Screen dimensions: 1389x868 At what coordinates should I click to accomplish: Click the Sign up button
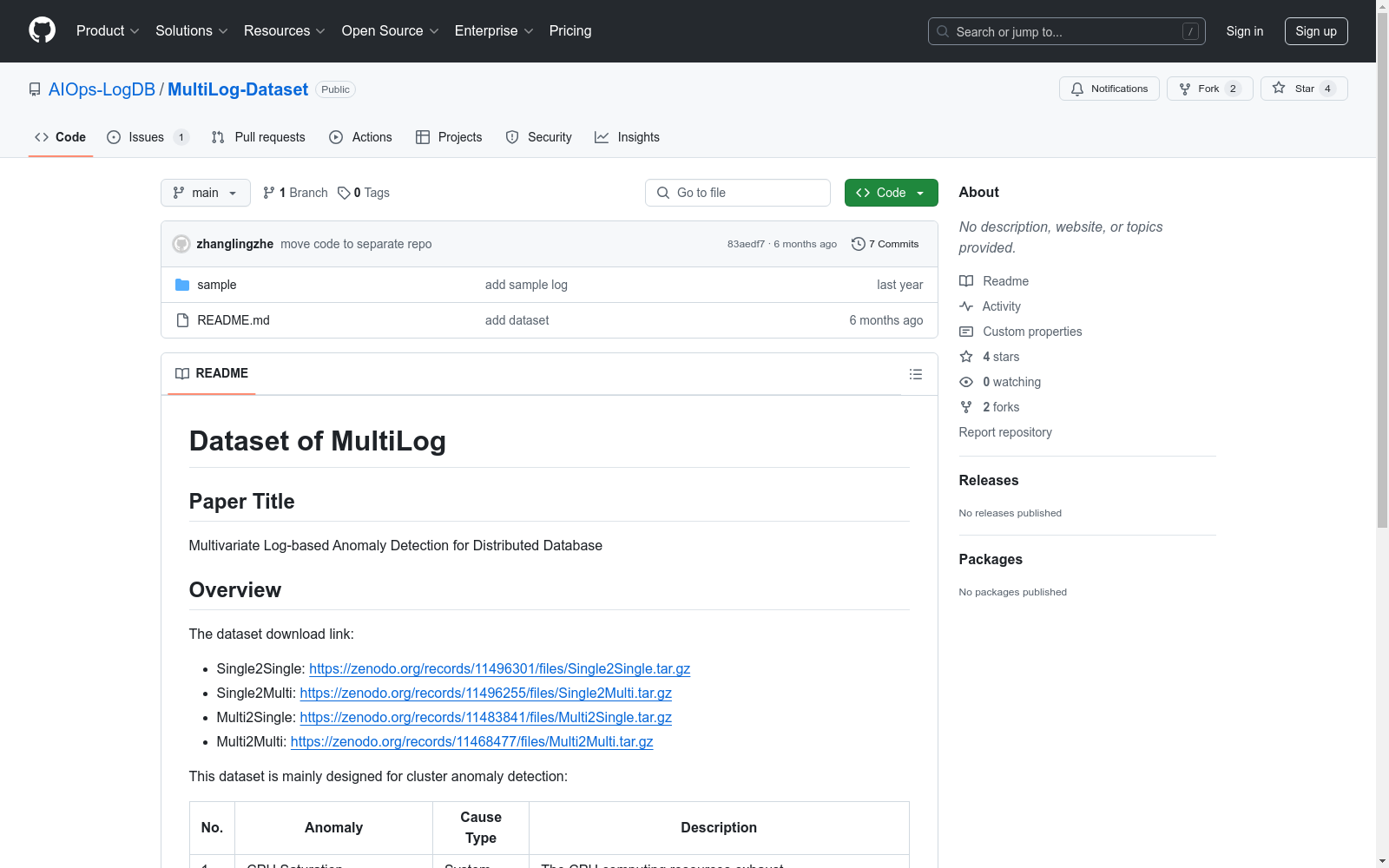click(x=1316, y=30)
